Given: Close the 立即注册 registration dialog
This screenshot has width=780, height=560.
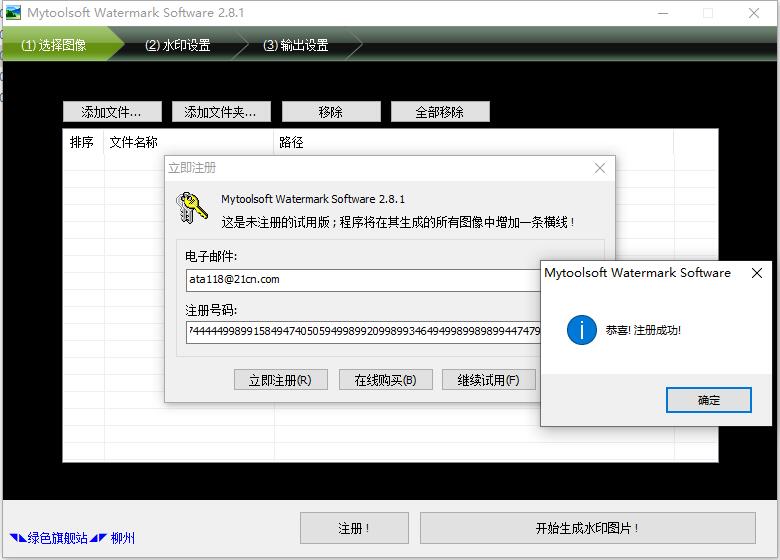Looking at the screenshot, I should pyautogui.click(x=600, y=168).
